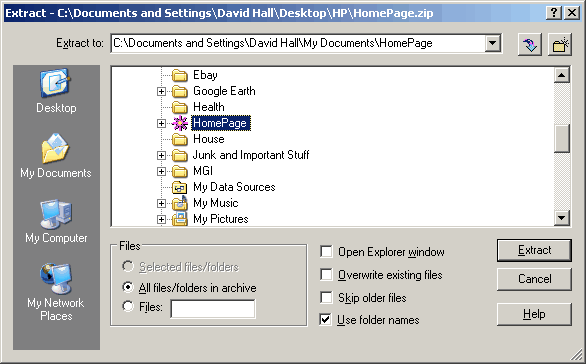Viewport: 586px width, 364px height.
Task: Enable Open Explorer window checkbox
Action: coord(326,252)
